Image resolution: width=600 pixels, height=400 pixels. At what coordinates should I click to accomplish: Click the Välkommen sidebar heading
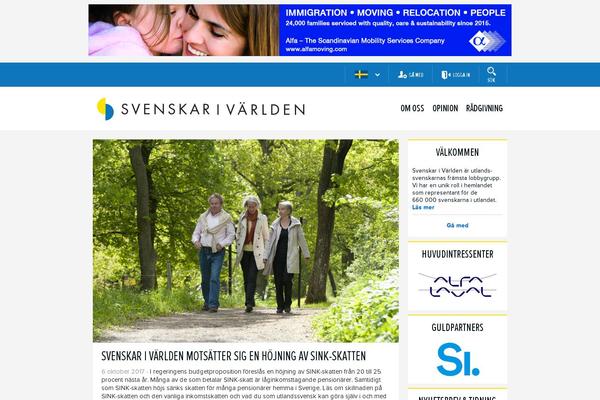[x=457, y=152]
